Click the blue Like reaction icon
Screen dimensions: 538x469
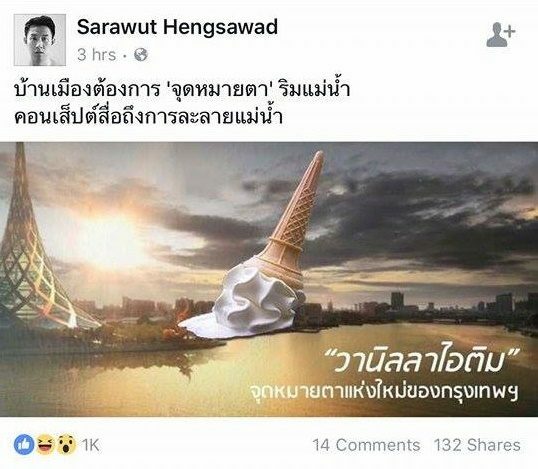coord(24,445)
